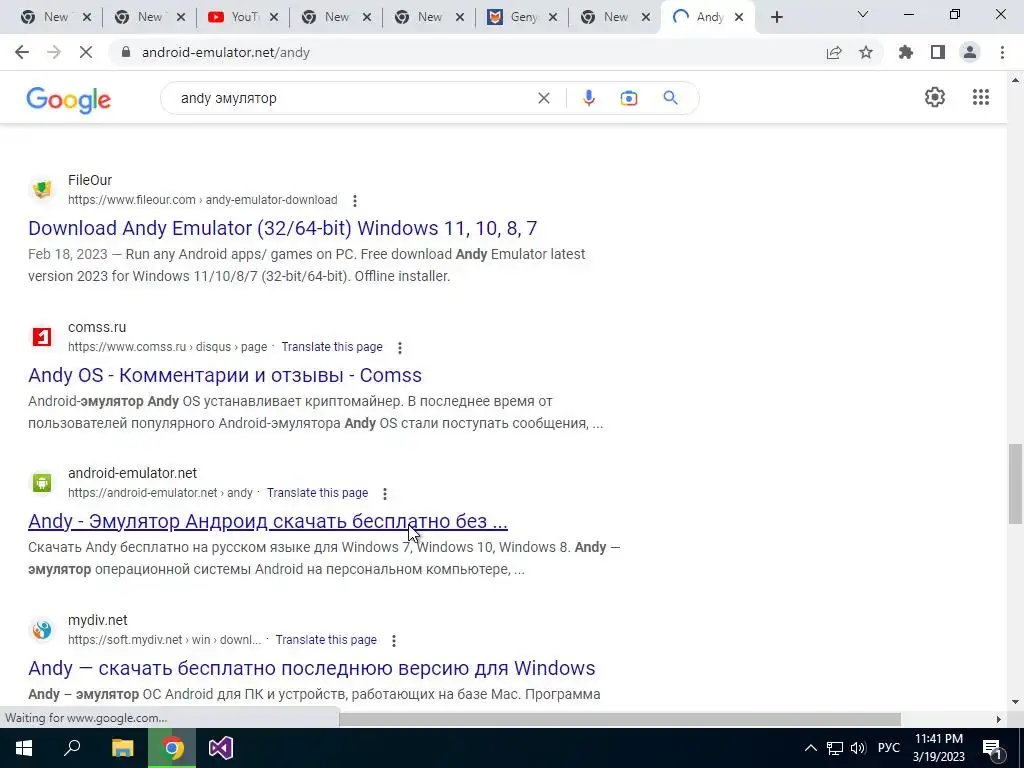
Task: Click into the Google search input
Action: pyautogui.click(x=353, y=98)
